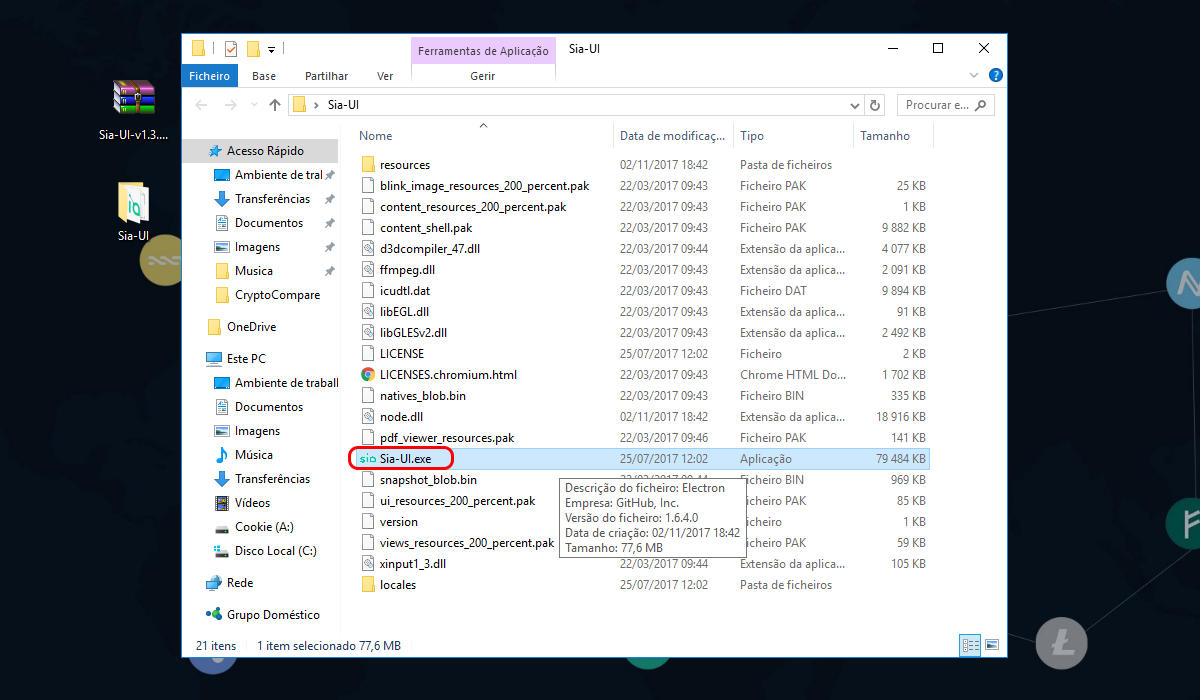Click the Forward navigation arrow
Screen dimensions: 1200x700
(230, 105)
